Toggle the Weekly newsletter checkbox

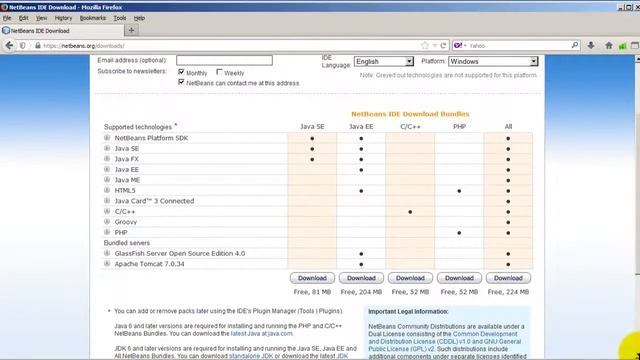pos(219,72)
